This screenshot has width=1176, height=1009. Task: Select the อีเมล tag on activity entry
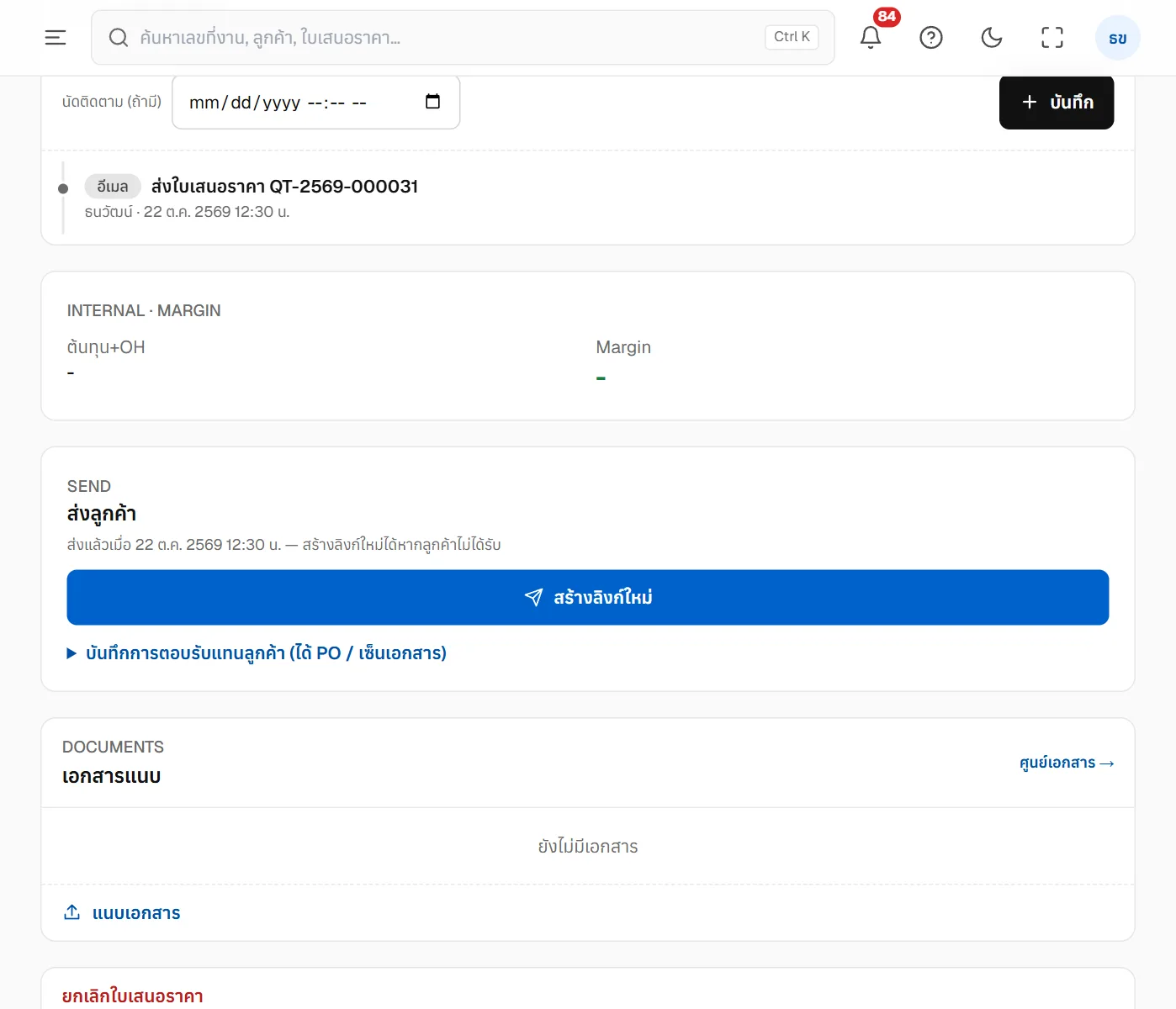coord(113,187)
